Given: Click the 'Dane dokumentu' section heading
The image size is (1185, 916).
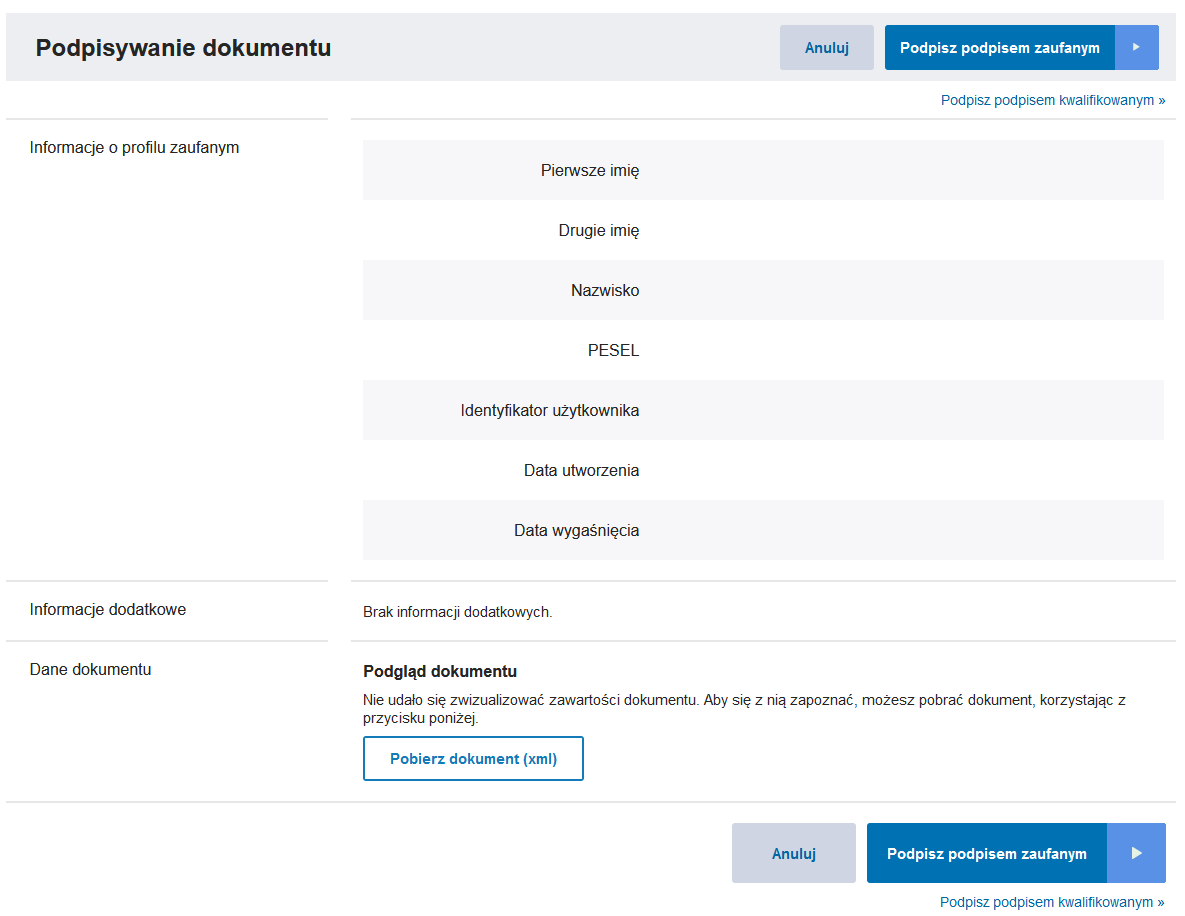Looking at the screenshot, I should point(90,669).
